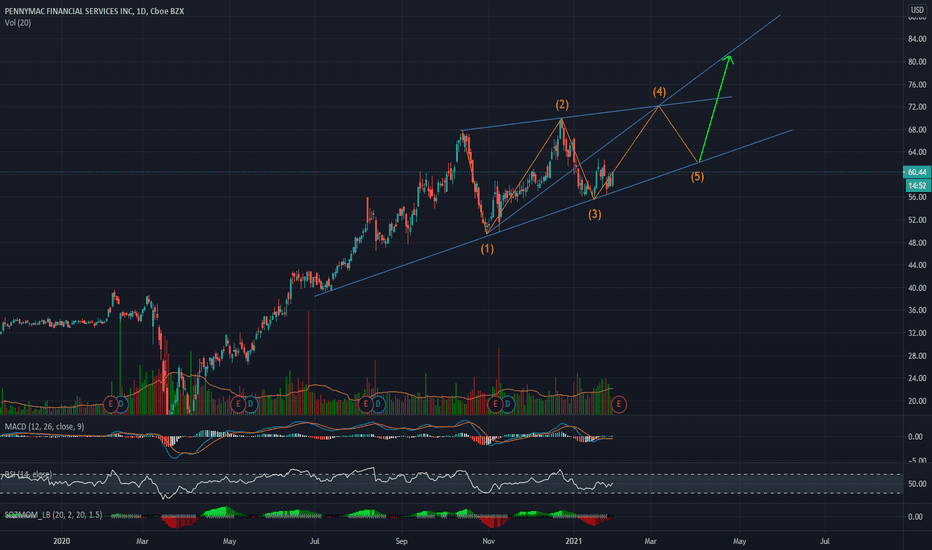This screenshot has height=550, width=932.
Task: Open the latest earnings E marker in 2021
Action: [619, 404]
